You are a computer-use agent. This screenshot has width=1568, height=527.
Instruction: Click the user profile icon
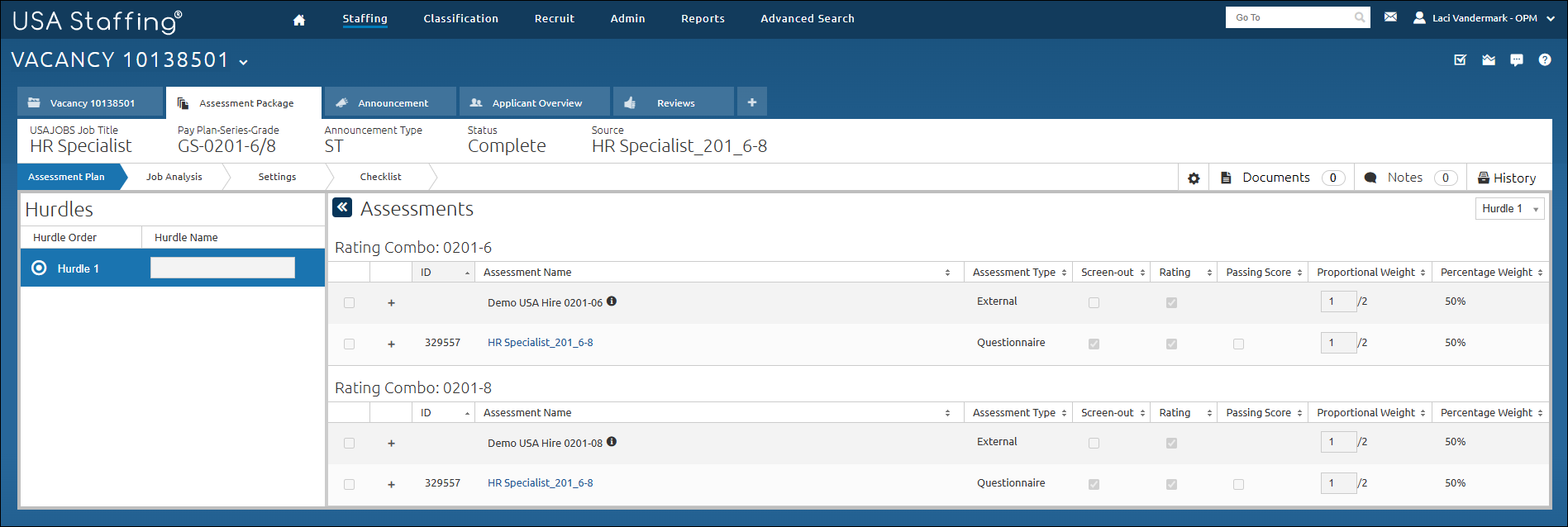1419,17
